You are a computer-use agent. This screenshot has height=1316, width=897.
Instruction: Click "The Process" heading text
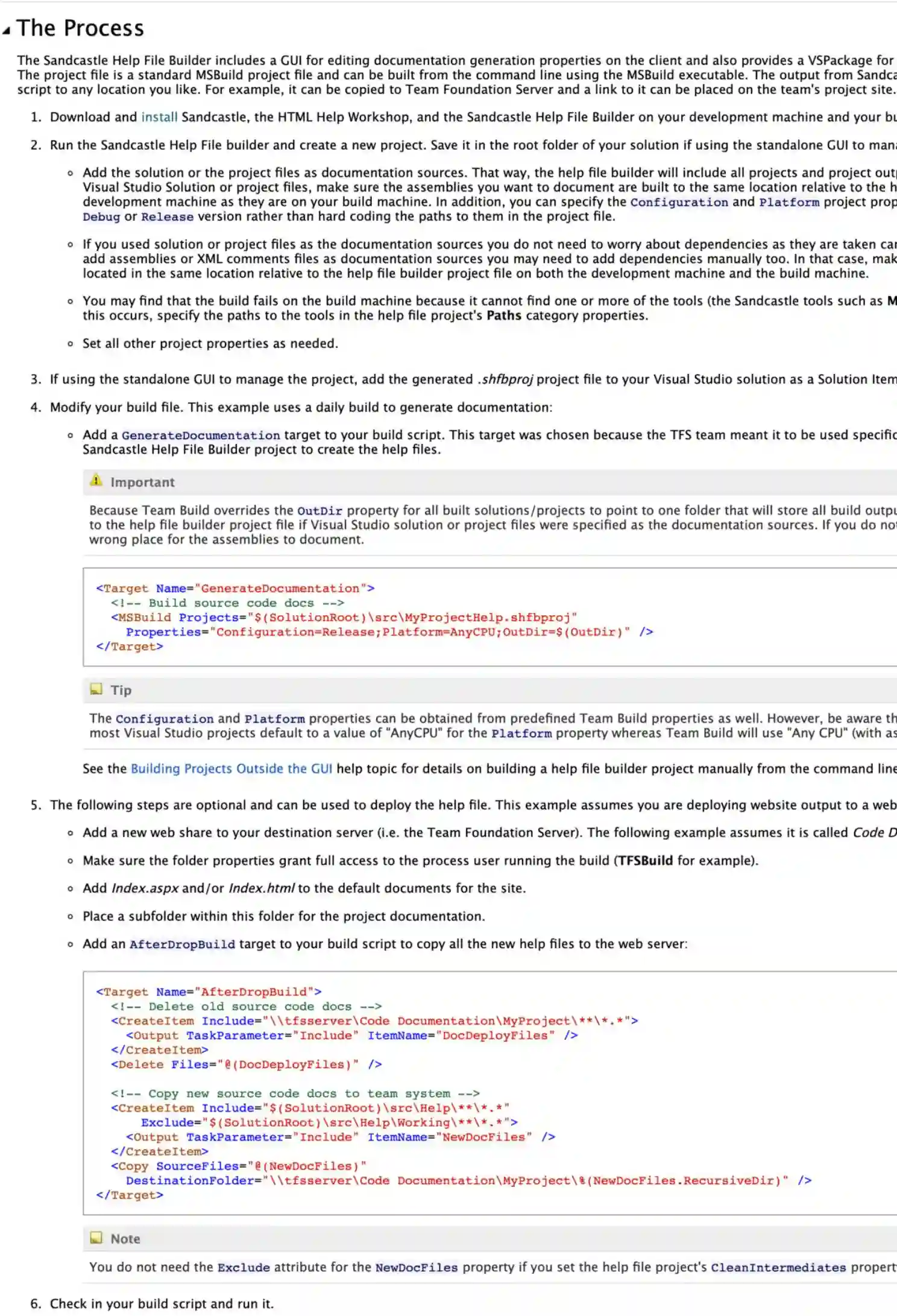[80, 28]
